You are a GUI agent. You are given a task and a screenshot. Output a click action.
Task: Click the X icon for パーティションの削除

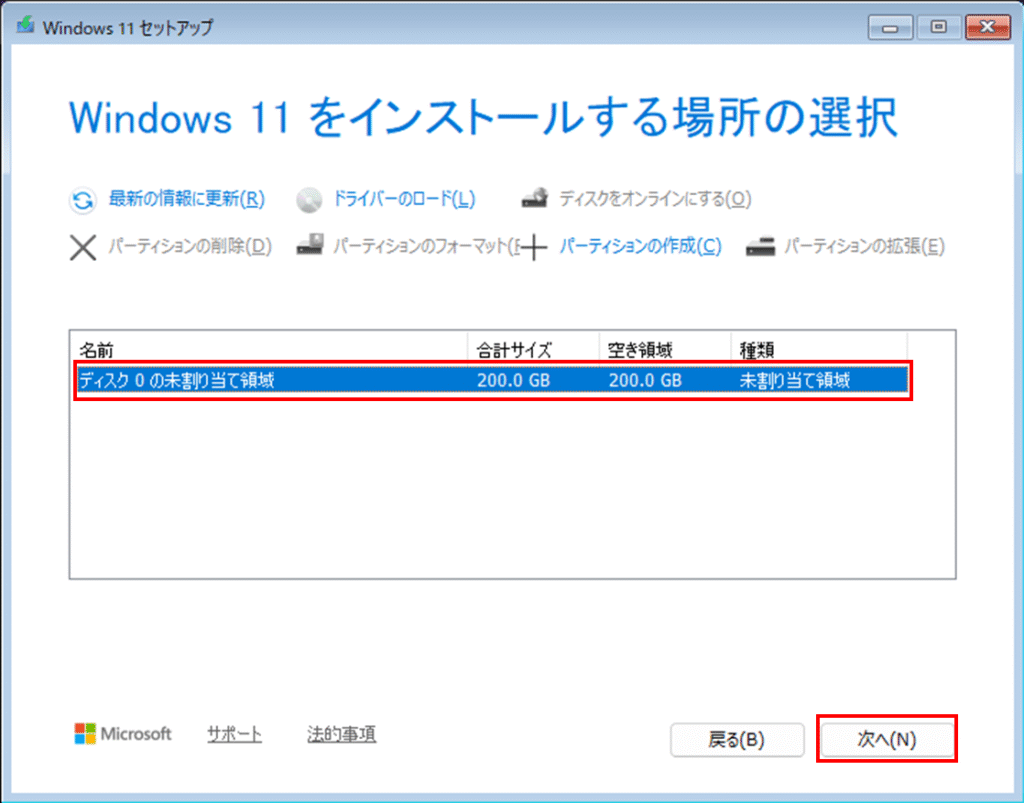[x=82, y=247]
